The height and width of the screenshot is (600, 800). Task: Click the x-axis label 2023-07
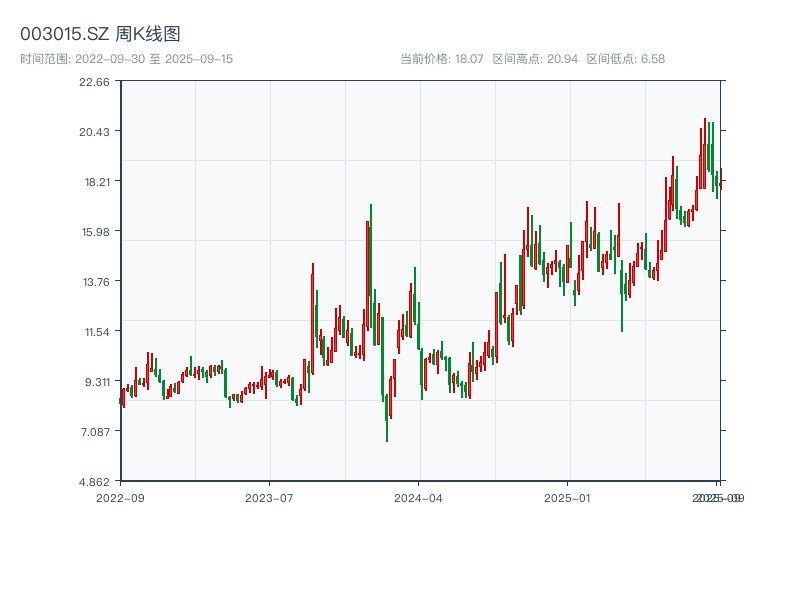click(x=269, y=498)
